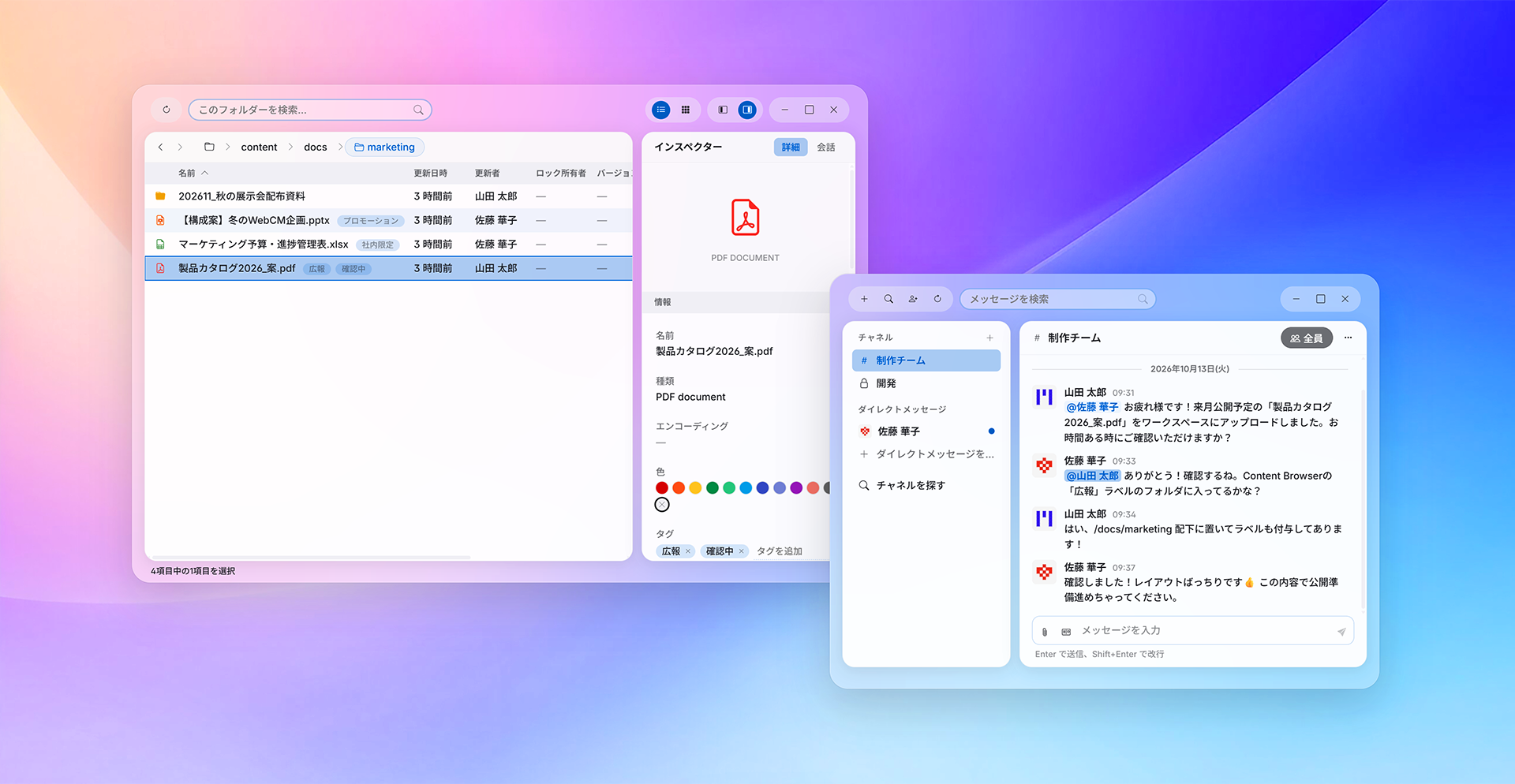Select the マーケティング予算・進捗管理表.xlsx file

coord(388,245)
